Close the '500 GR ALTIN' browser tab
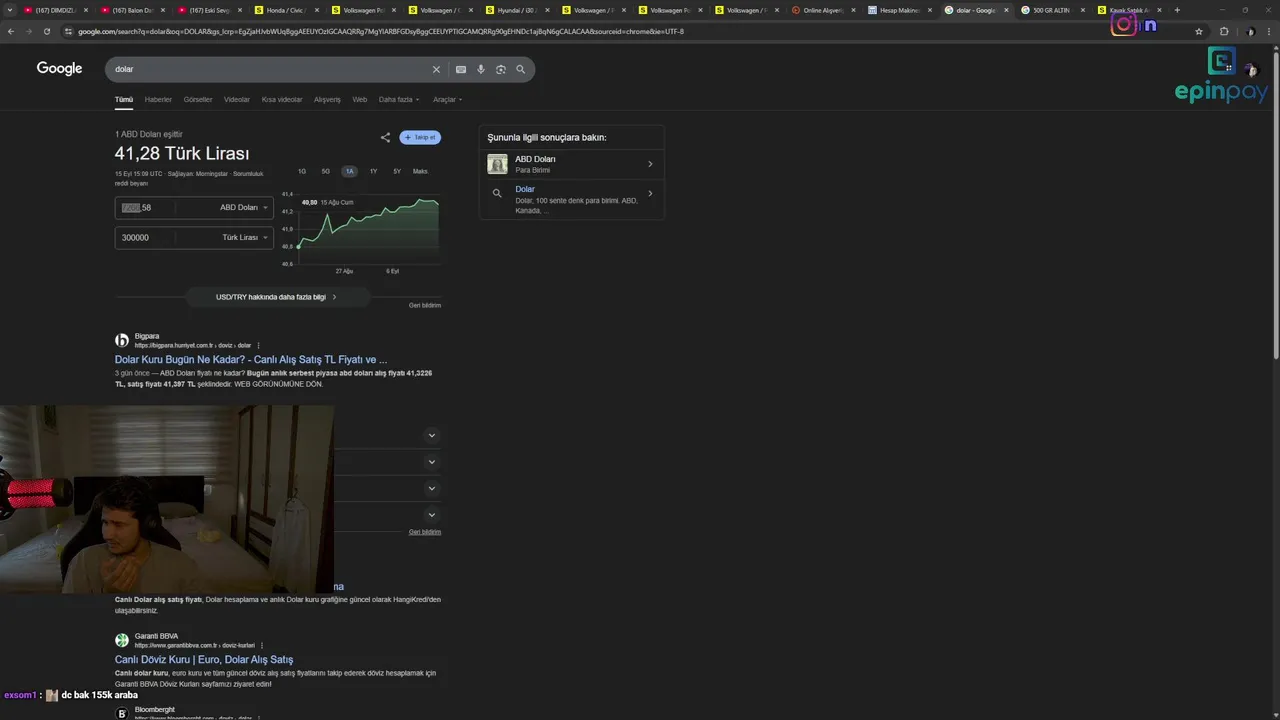Image resolution: width=1280 pixels, height=720 pixels. pos(1083,10)
